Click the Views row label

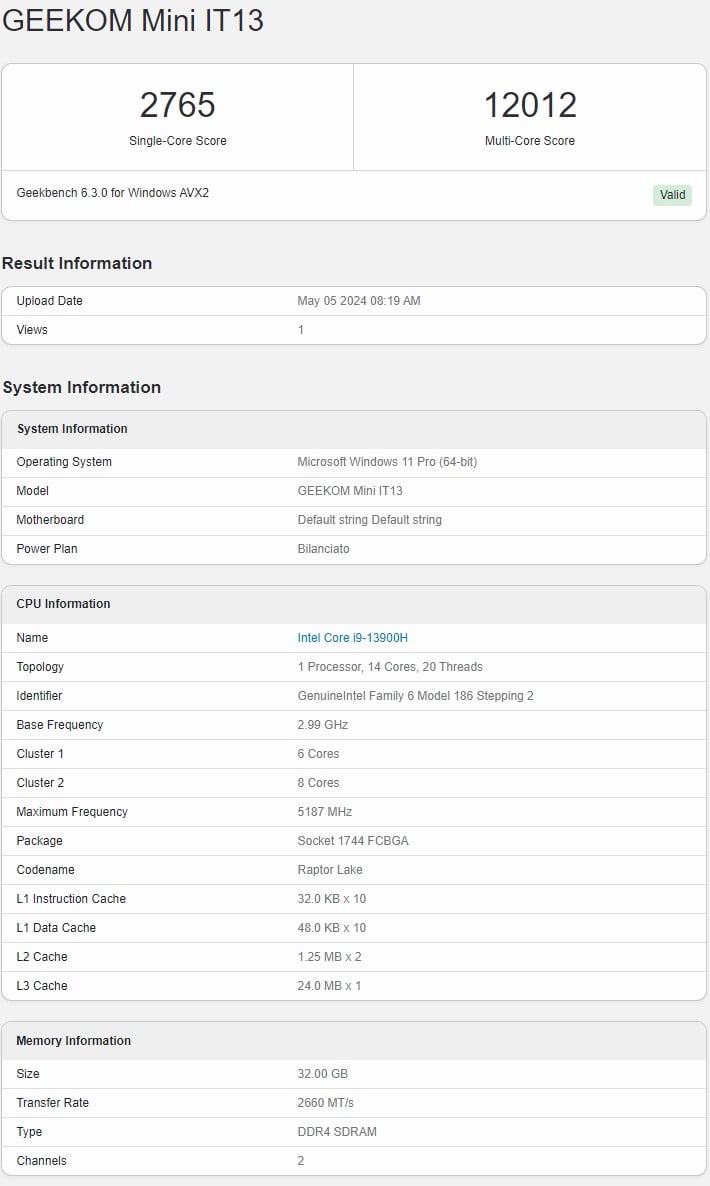pyautogui.click(x=32, y=330)
